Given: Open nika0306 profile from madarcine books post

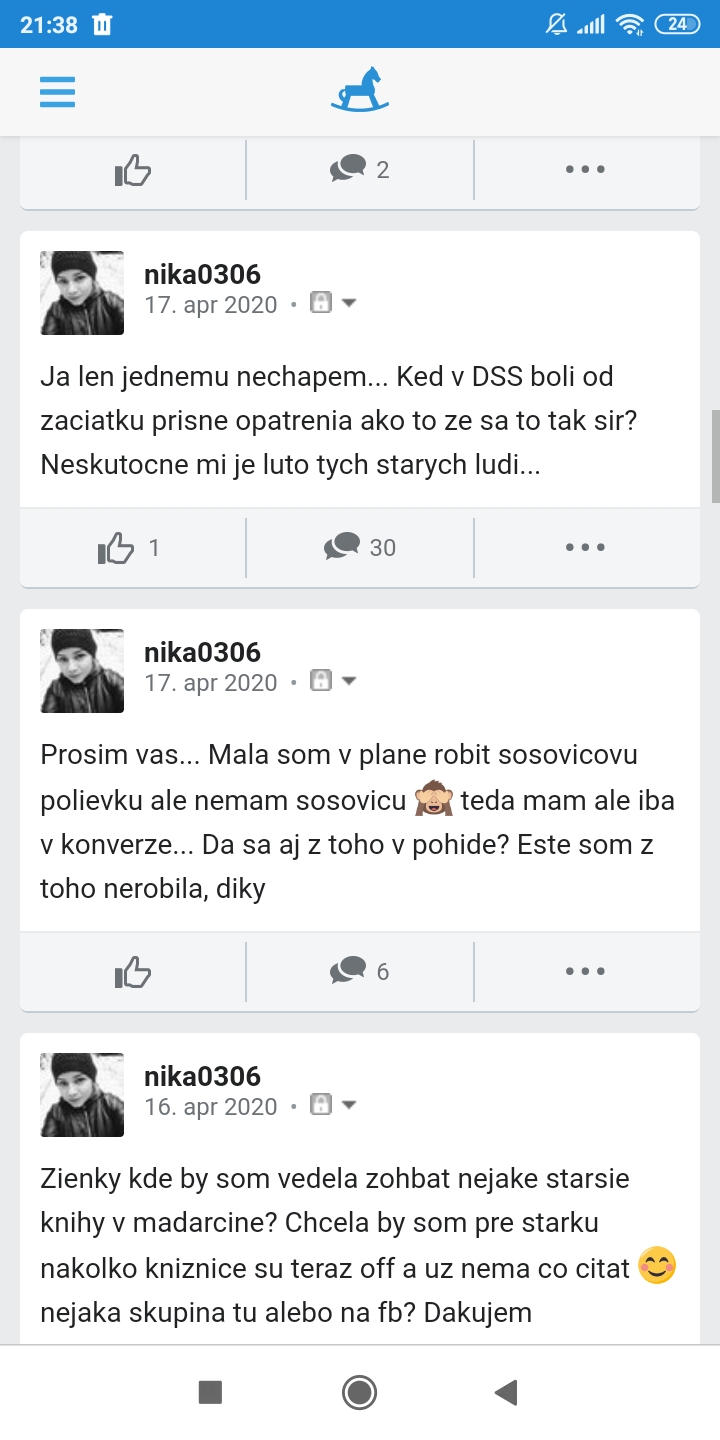Looking at the screenshot, I should coord(202,1076).
